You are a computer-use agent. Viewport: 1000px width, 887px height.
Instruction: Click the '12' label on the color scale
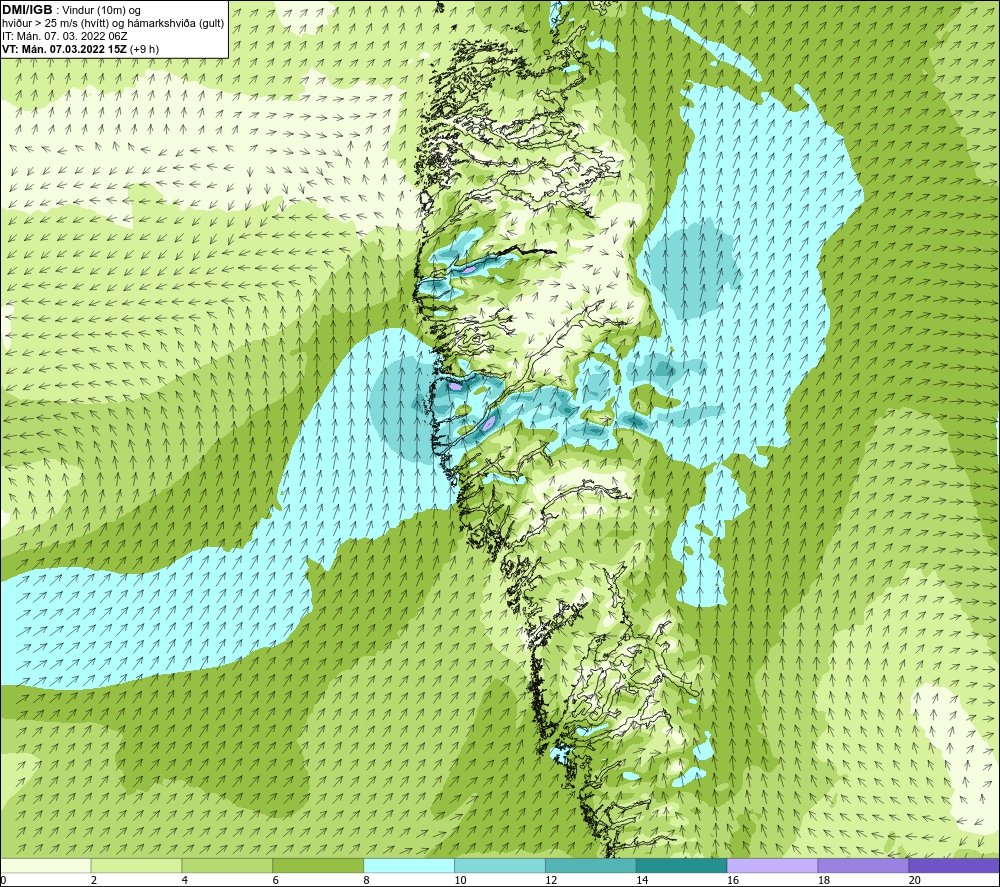(551, 881)
